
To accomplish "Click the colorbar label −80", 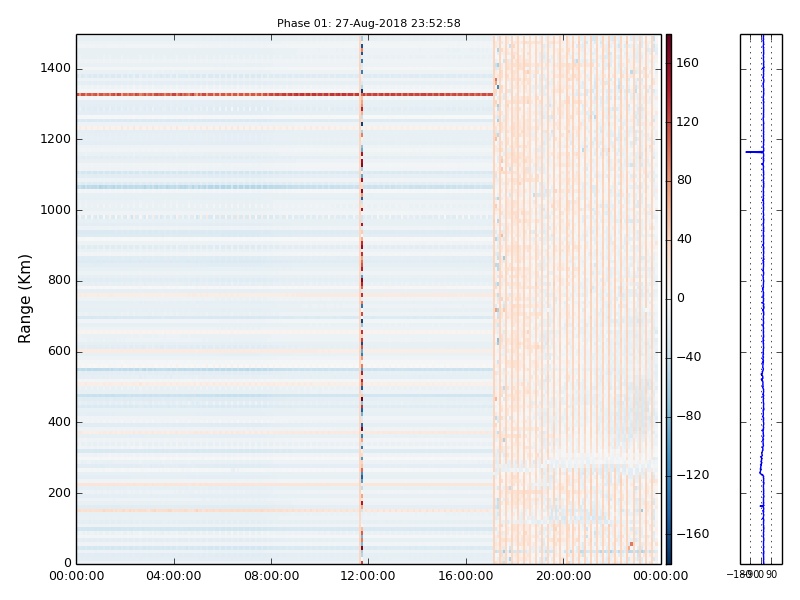I will pos(689,416).
